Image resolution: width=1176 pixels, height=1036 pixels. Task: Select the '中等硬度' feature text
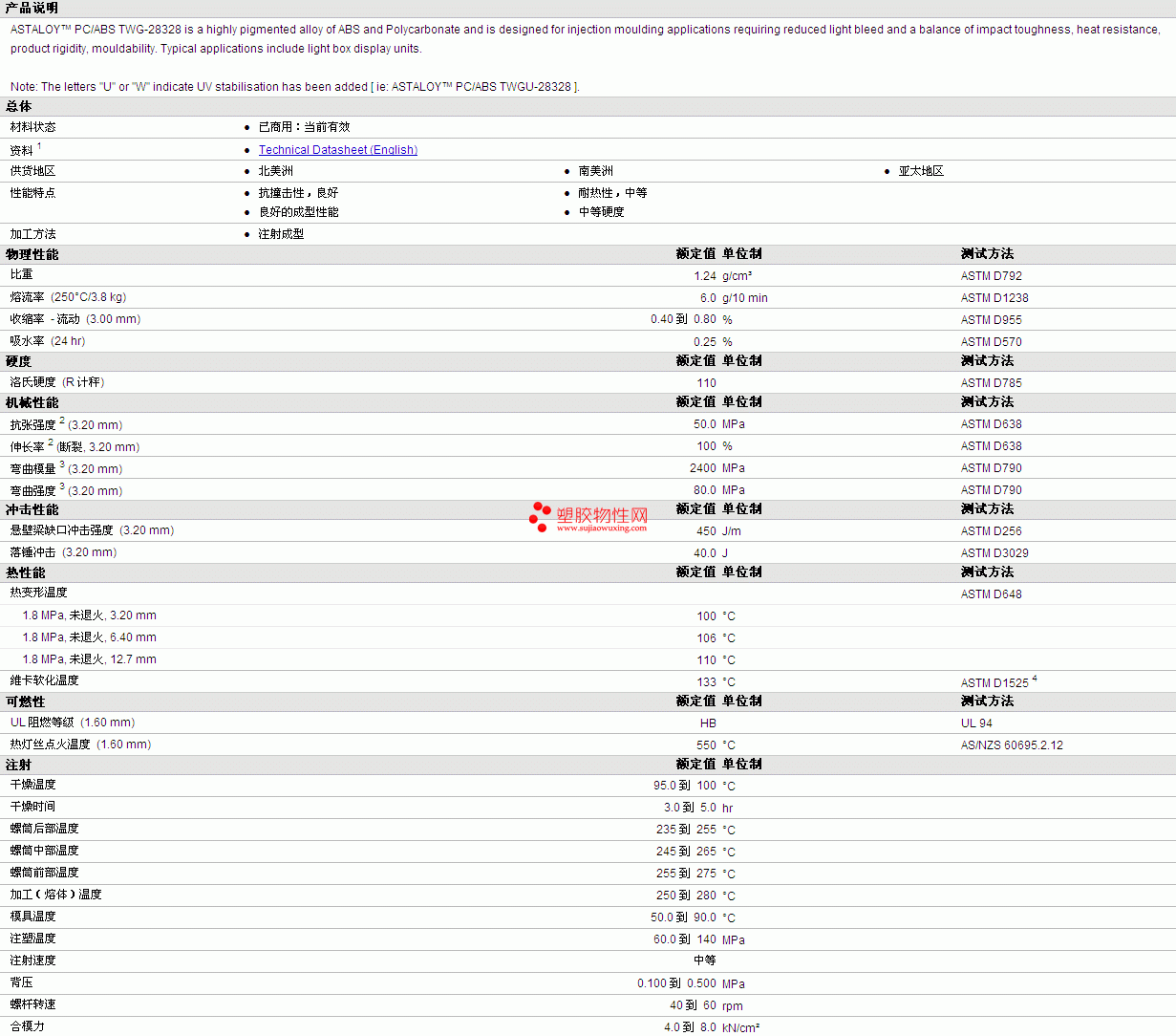602,212
